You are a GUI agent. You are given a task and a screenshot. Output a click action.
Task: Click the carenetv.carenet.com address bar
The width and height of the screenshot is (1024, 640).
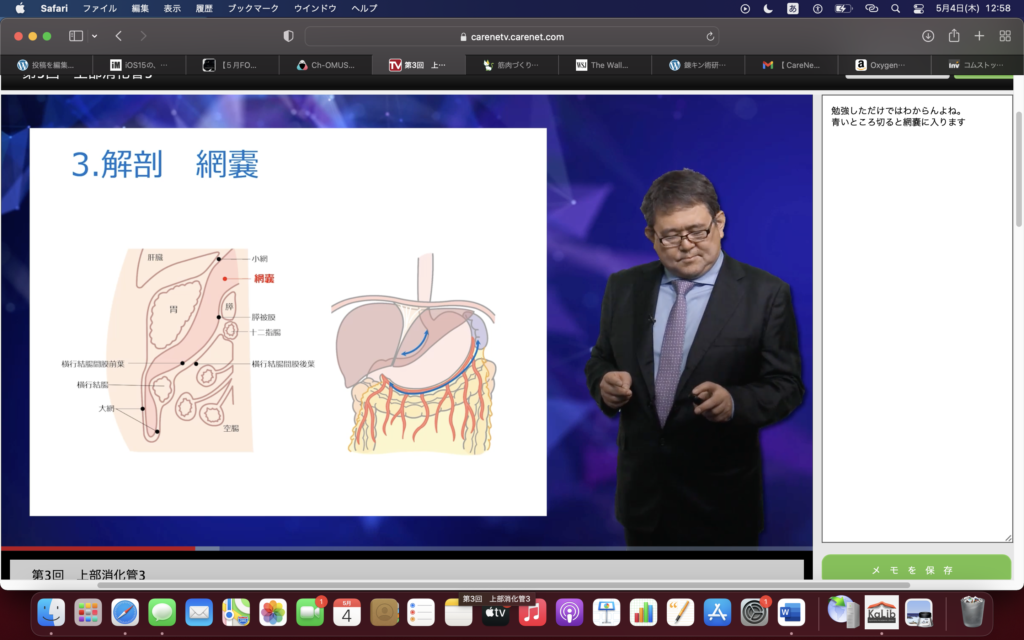tap(512, 36)
